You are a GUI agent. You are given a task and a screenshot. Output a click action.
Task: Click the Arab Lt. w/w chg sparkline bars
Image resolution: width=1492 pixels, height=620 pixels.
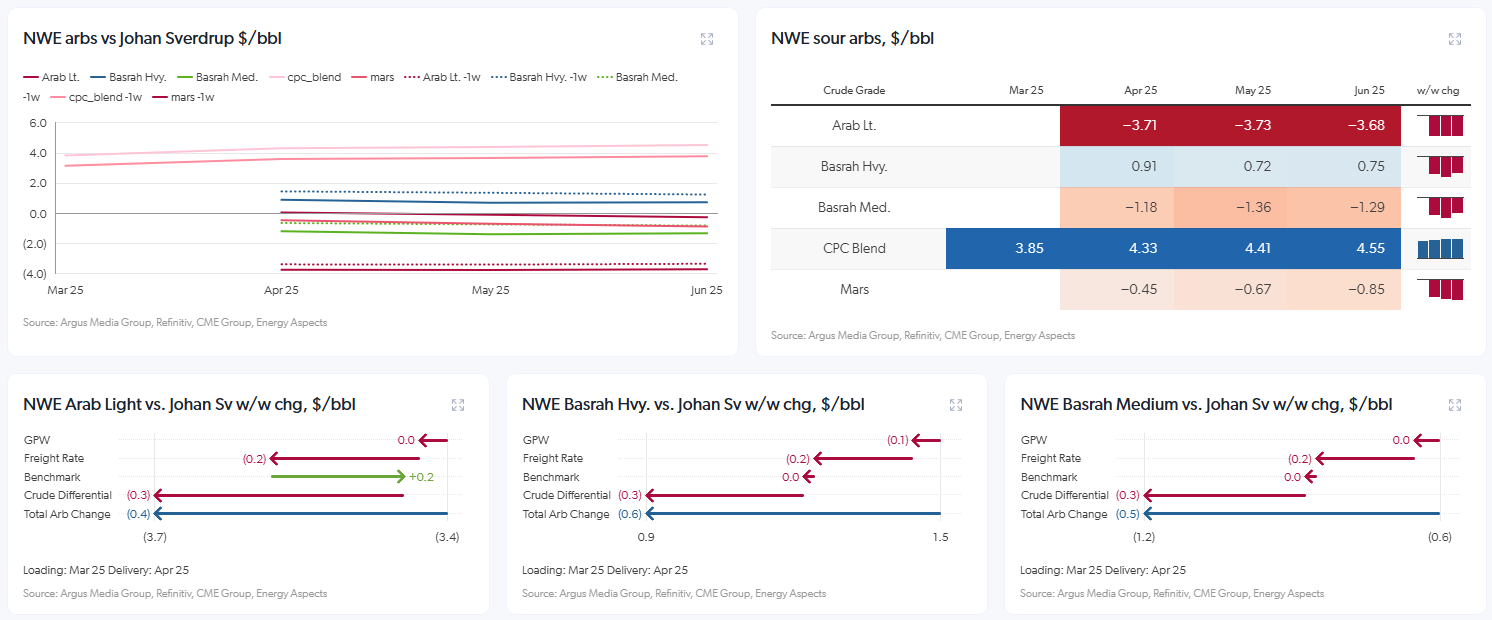pos(1440,126)
